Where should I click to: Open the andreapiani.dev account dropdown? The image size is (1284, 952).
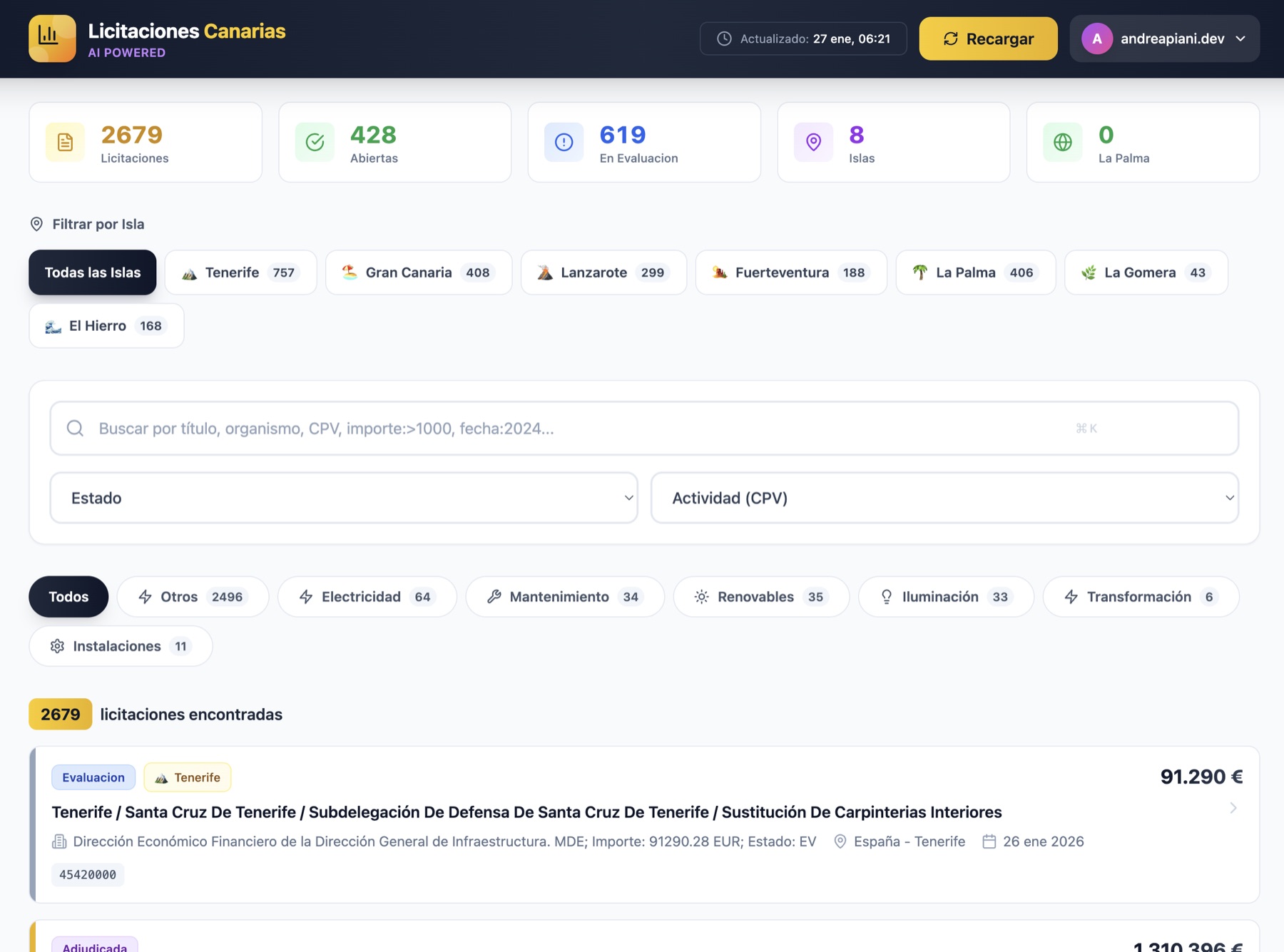[x=1164, y=39]
